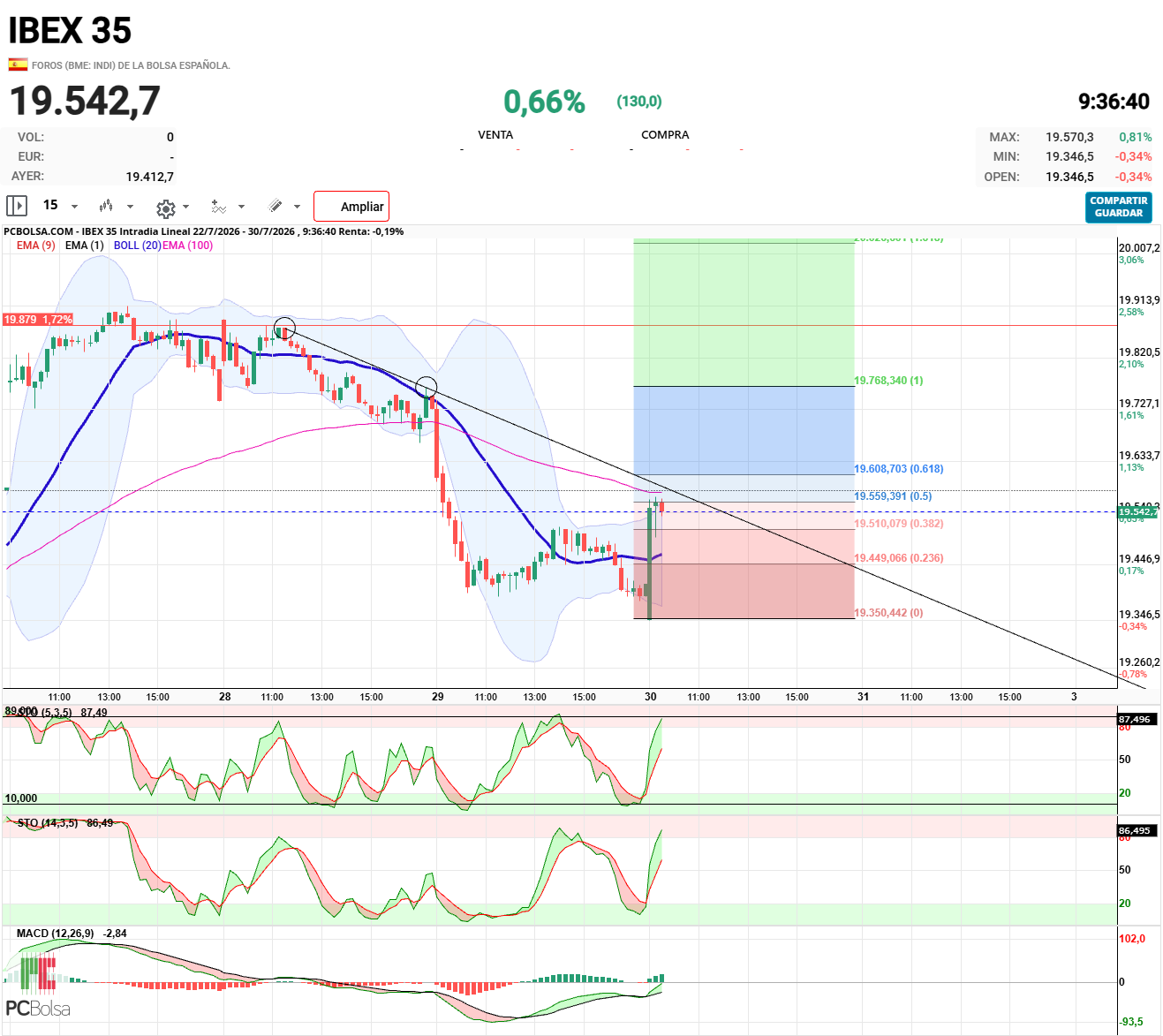Click the 19.449,066 (0.236) Fibonacci label
The image size is (1163, 1036).
point(898,558)
